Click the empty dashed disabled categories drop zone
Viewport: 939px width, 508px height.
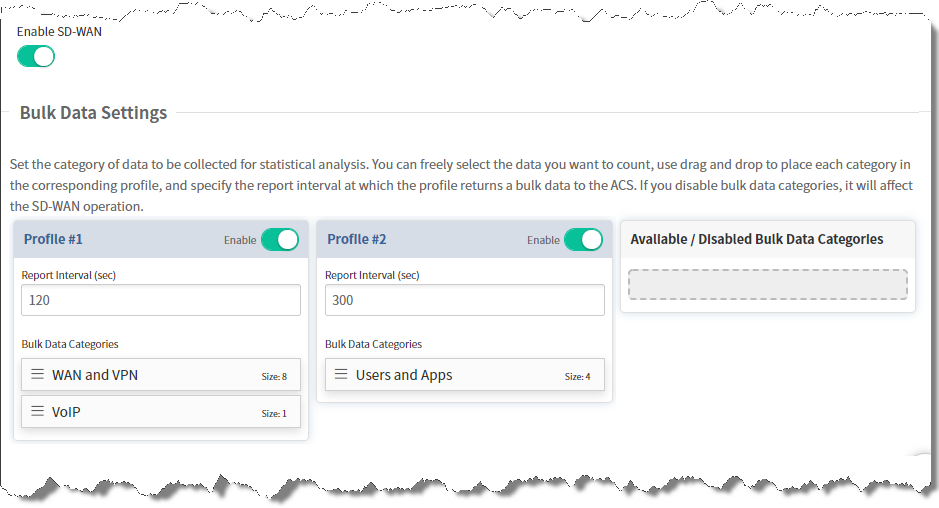click(x=768, y=285)
